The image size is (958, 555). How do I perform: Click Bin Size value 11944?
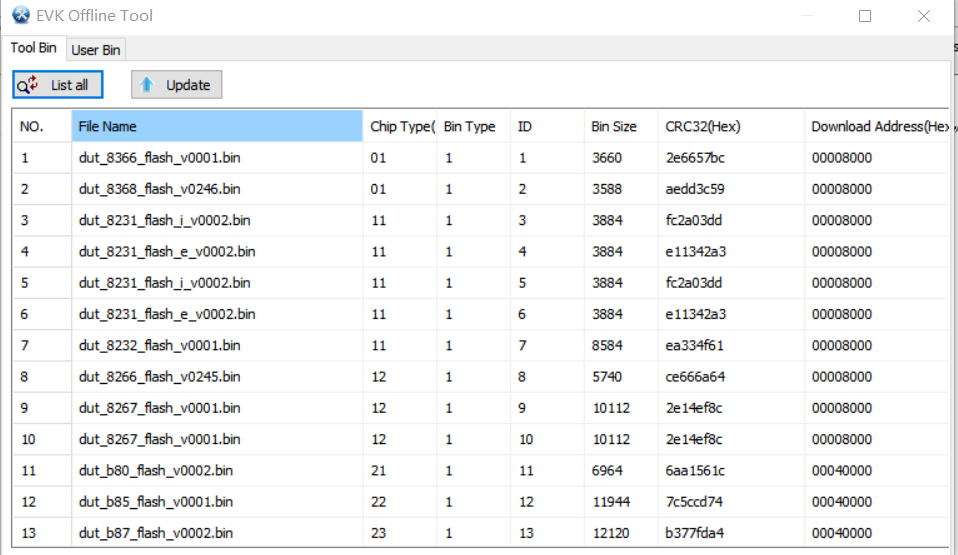click(x=611, y=501)
